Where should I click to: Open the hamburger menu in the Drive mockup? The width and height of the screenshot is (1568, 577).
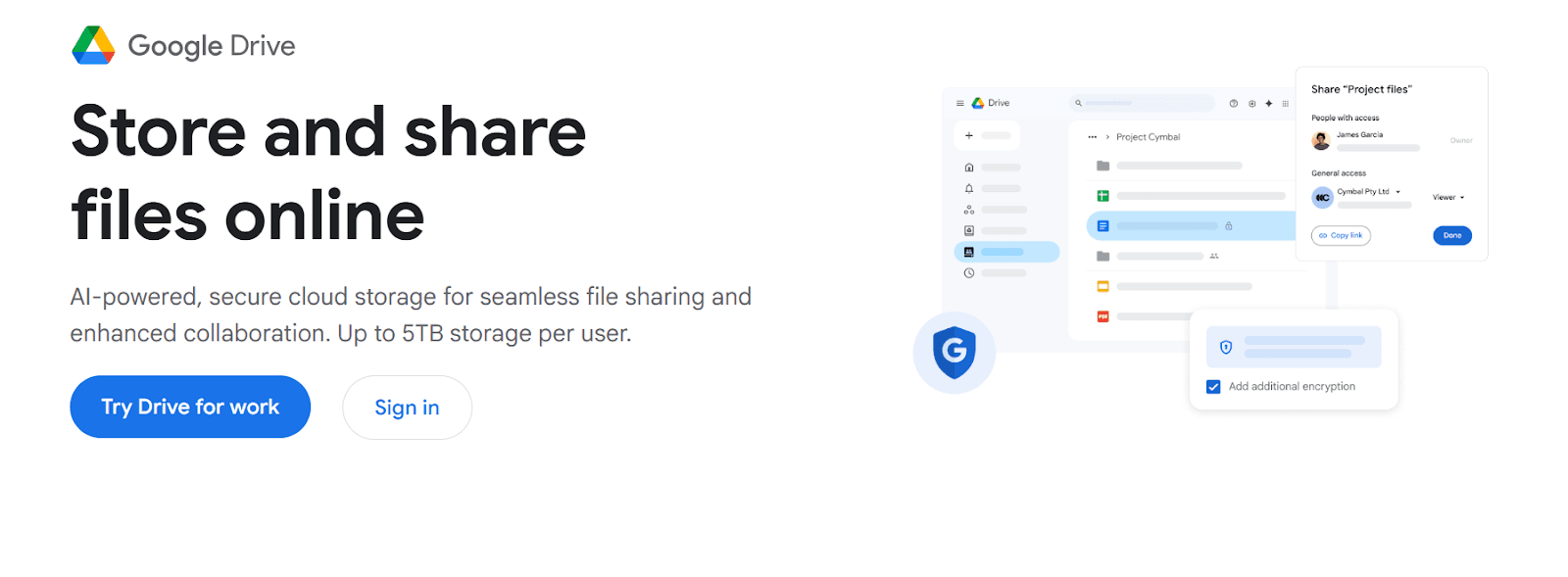click(960, 103)
